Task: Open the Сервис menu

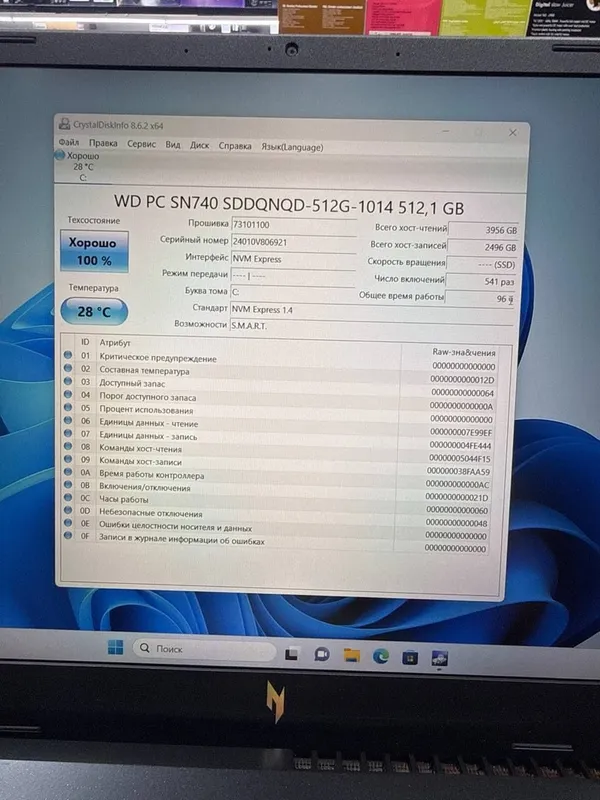Action: [x=141, y=144]
